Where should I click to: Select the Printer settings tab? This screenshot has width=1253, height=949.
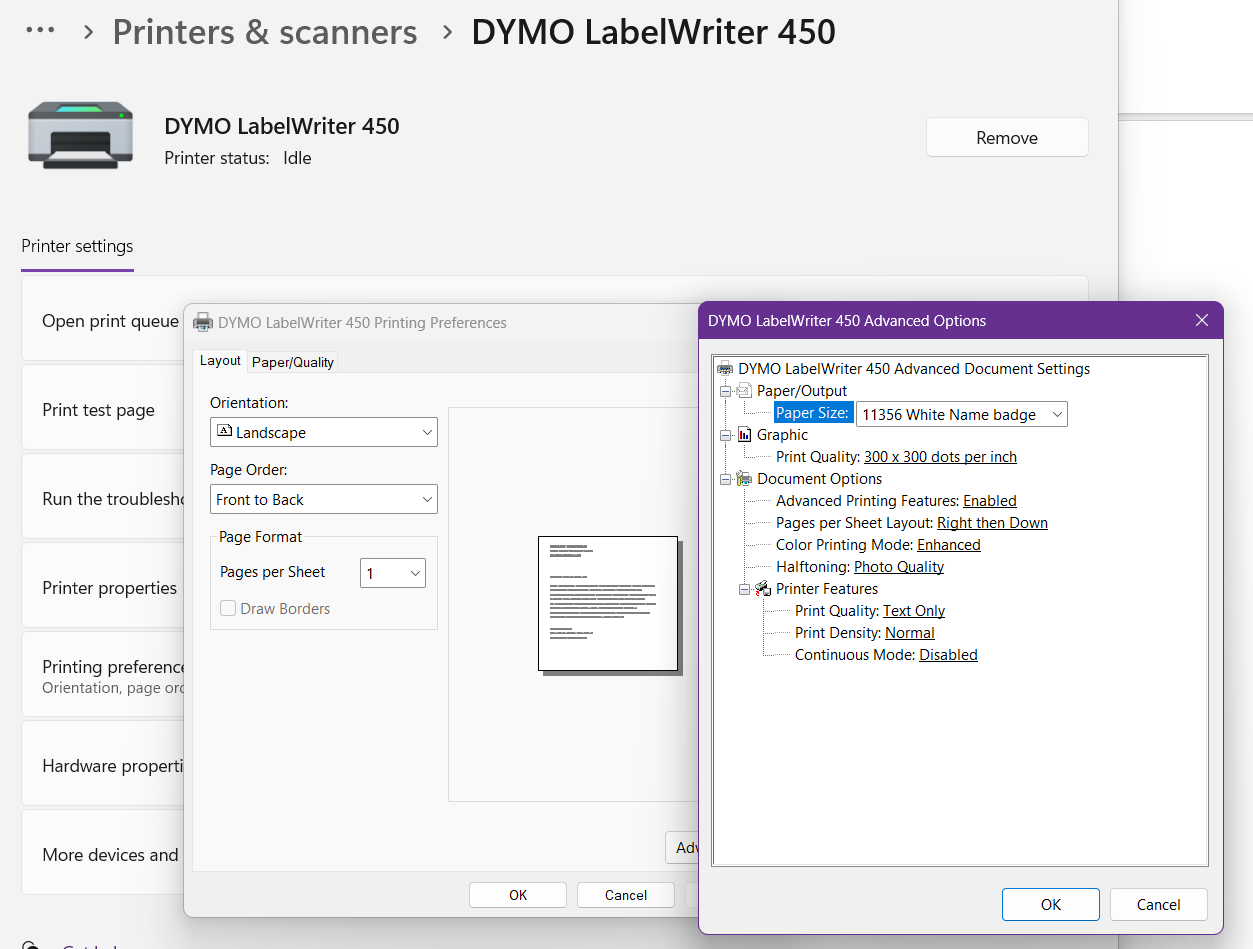click(77, 246)
